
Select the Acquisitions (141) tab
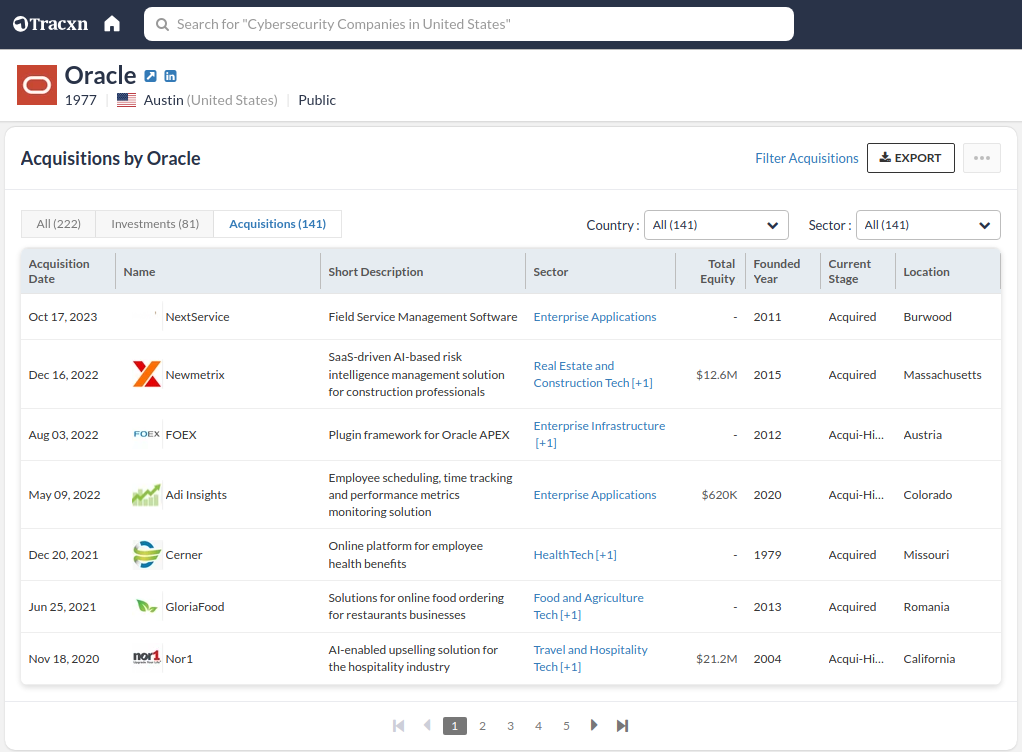tap(278, 224)
